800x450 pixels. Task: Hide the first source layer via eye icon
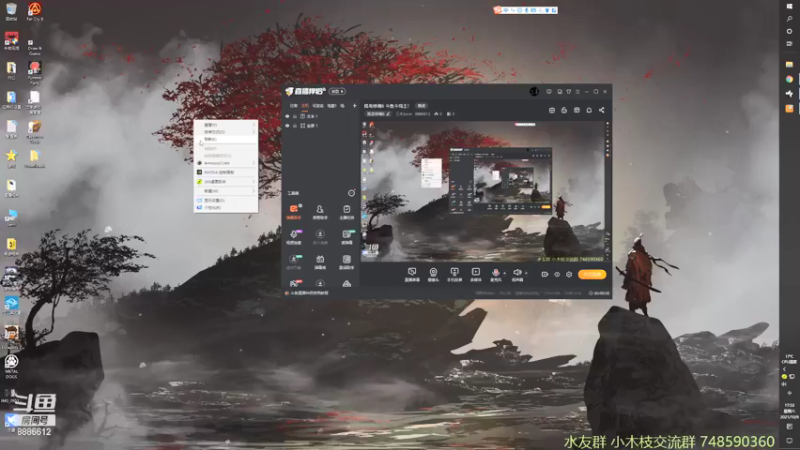(287, 116)
